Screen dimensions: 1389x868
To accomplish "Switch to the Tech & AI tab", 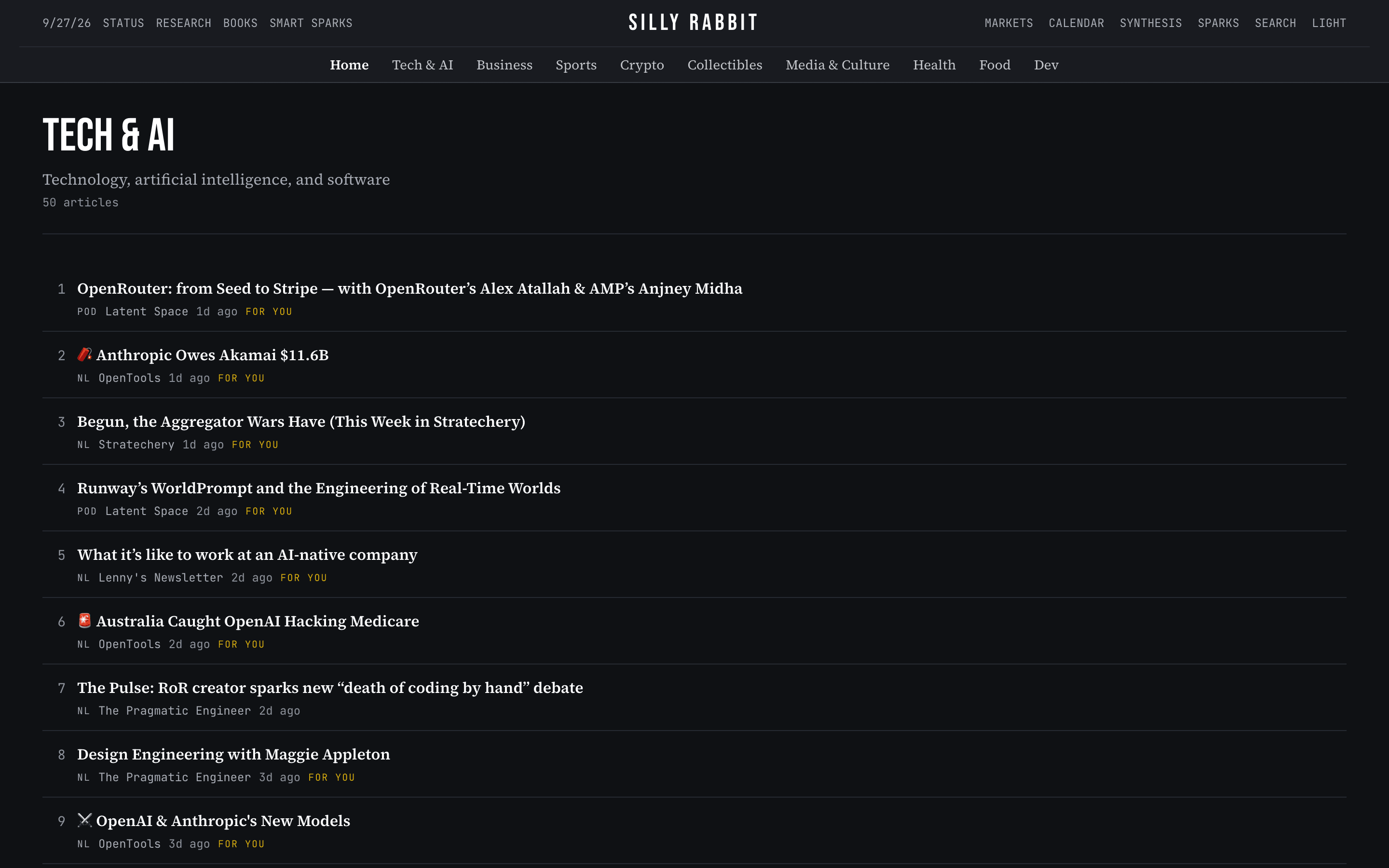I will coord(422,65).
